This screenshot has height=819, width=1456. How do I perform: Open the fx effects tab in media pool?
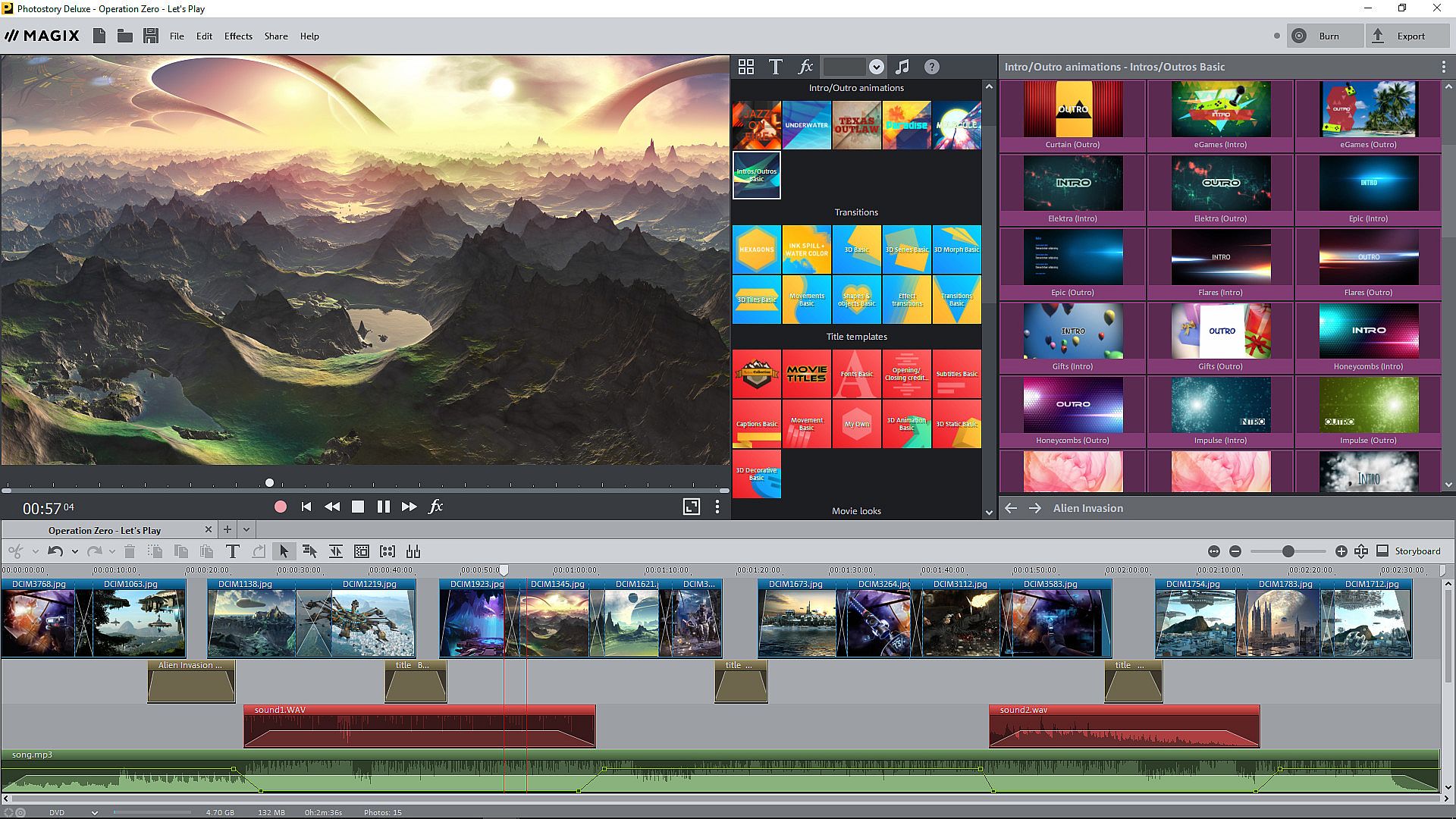[x=805, y=67]
